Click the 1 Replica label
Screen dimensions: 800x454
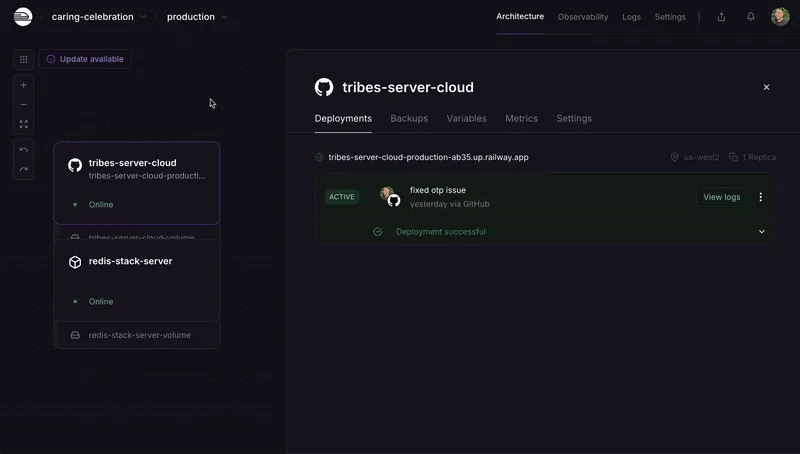tap(759, 157)
